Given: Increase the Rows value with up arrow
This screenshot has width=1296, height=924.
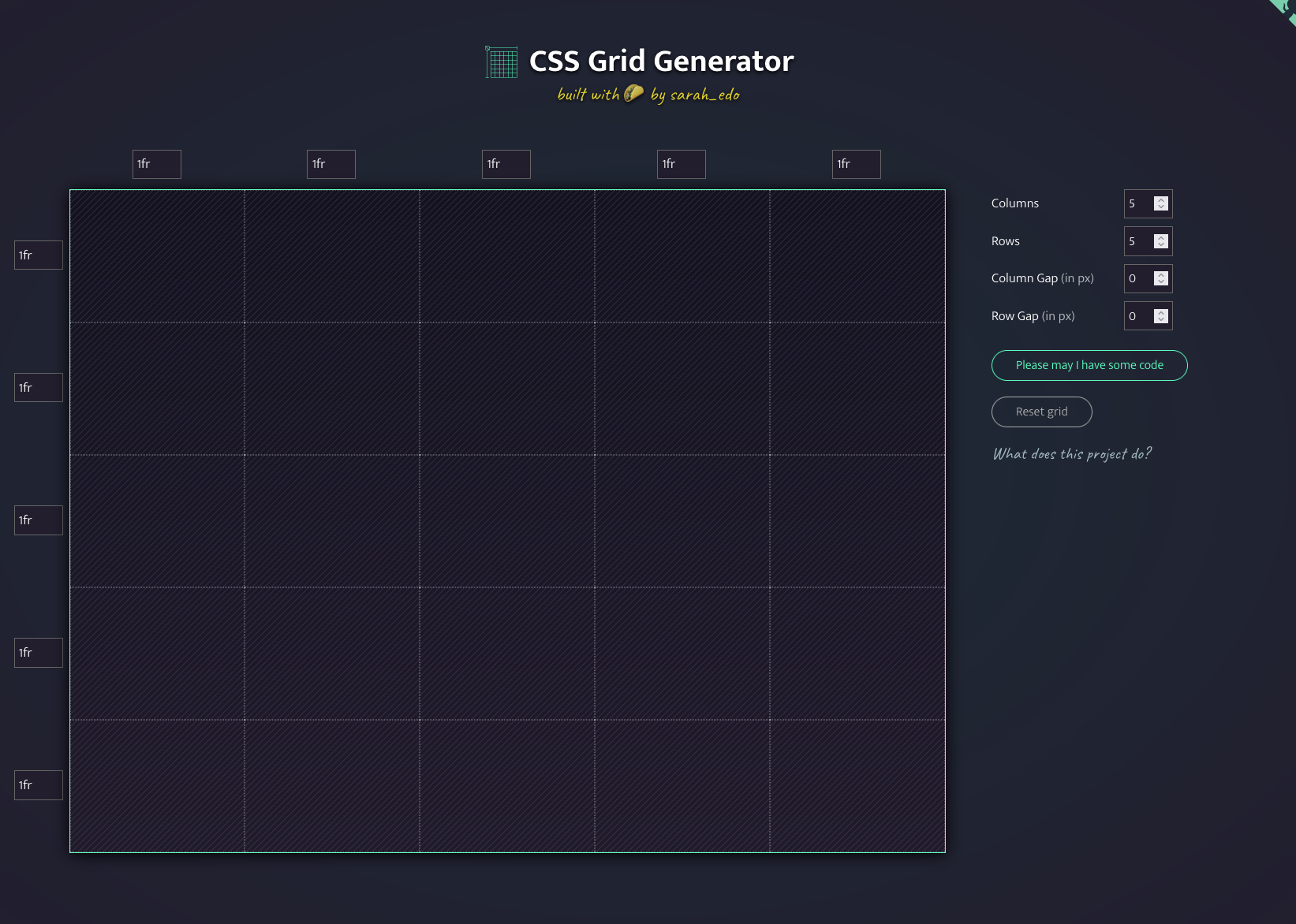Looking at the screenshot, I should pos(1160,238).
